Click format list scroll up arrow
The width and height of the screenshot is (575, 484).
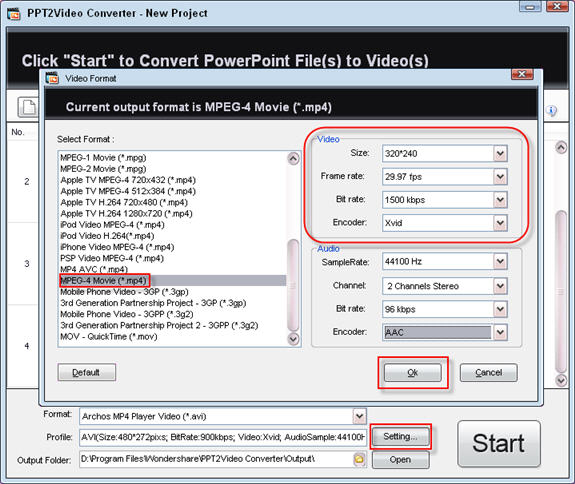click(293, 158)
